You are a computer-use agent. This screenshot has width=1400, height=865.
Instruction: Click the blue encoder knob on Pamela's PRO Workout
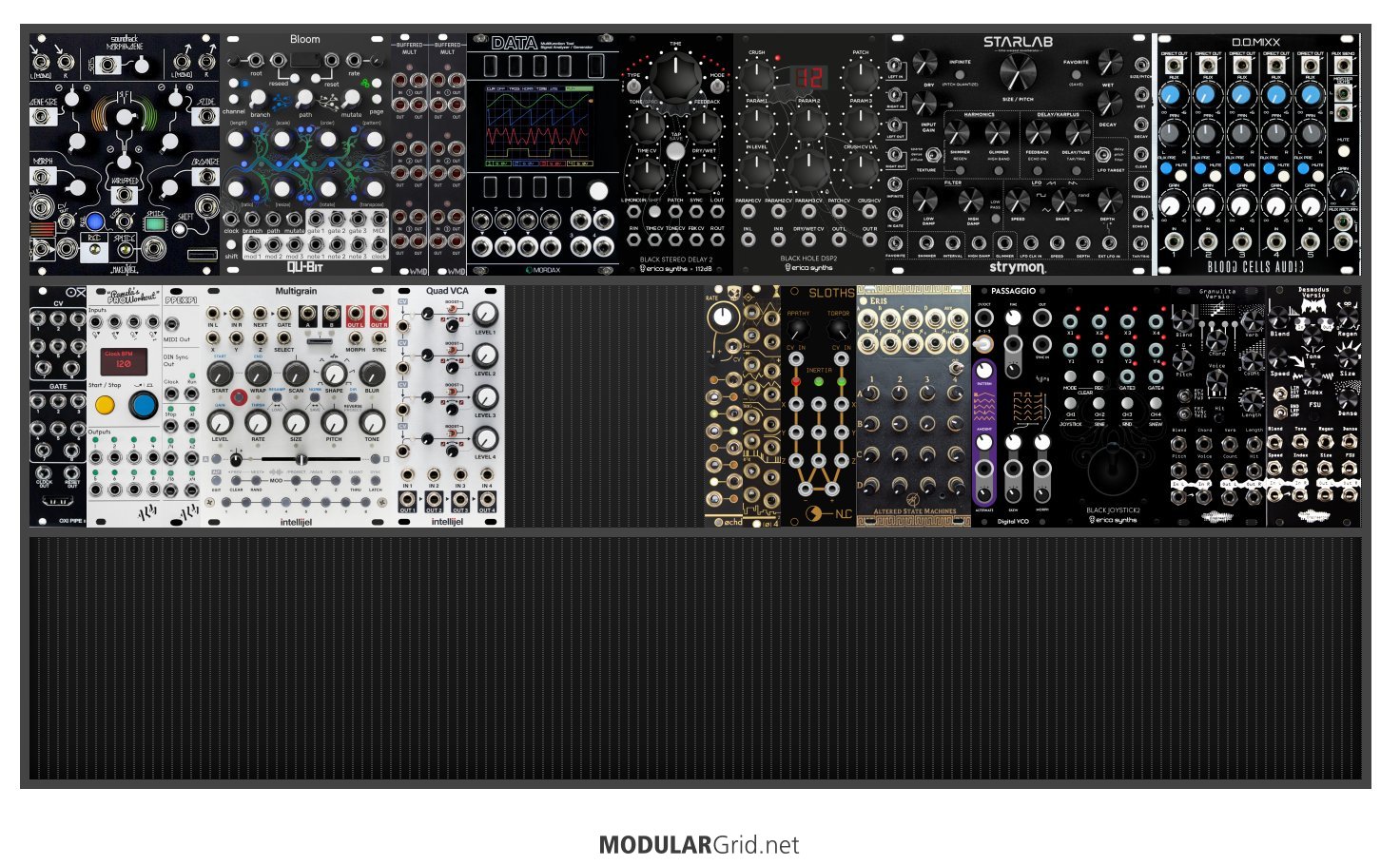point(144,406)
